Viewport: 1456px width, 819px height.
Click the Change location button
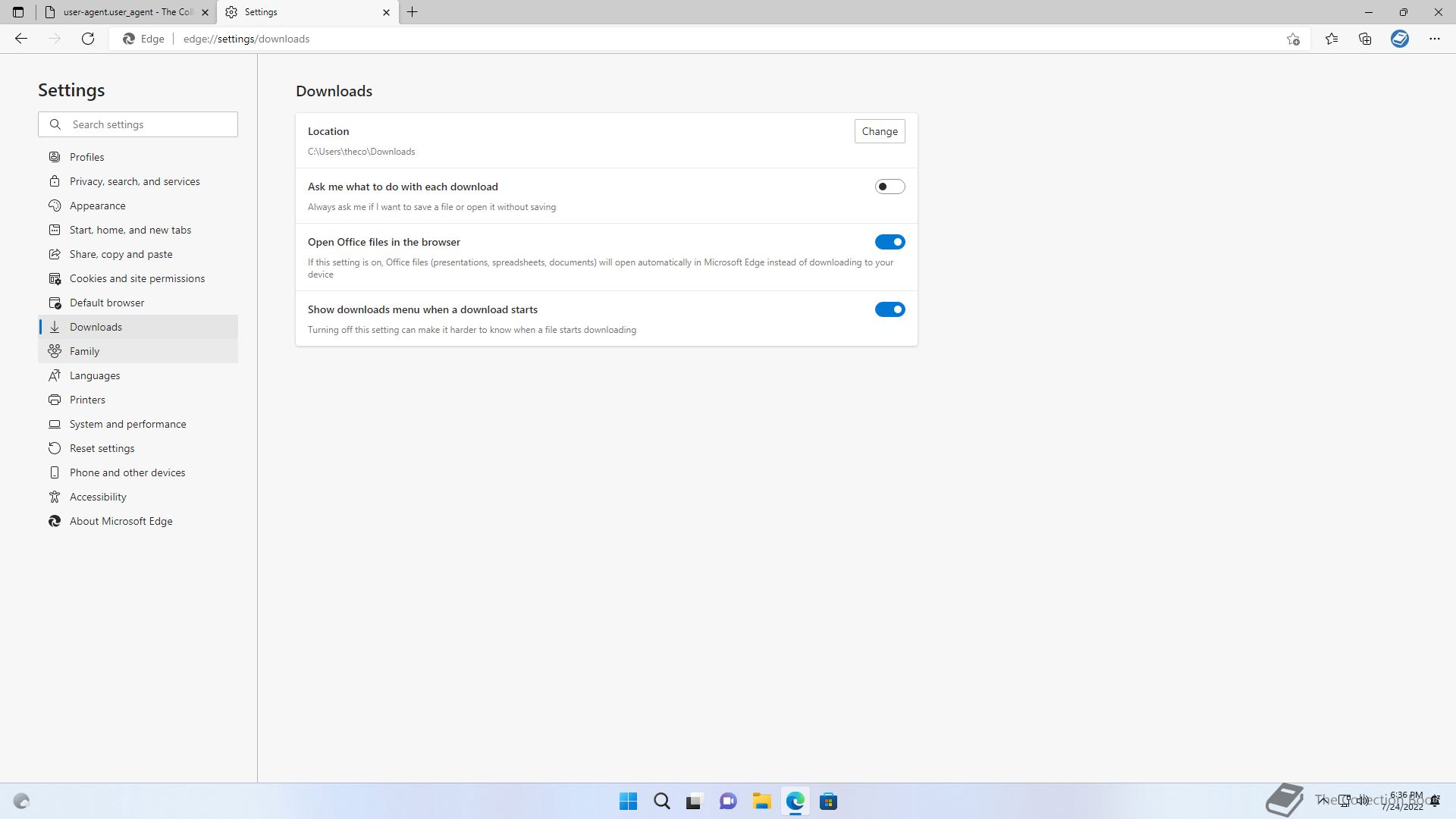[880, 131]
